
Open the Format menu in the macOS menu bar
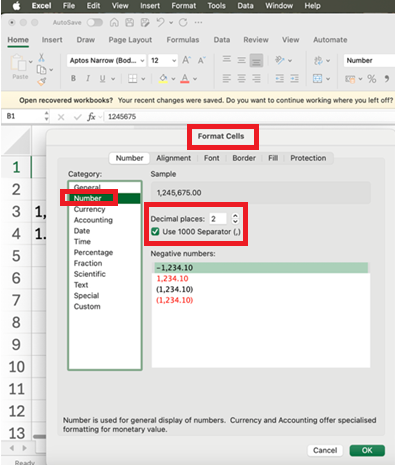coord(184,6)
